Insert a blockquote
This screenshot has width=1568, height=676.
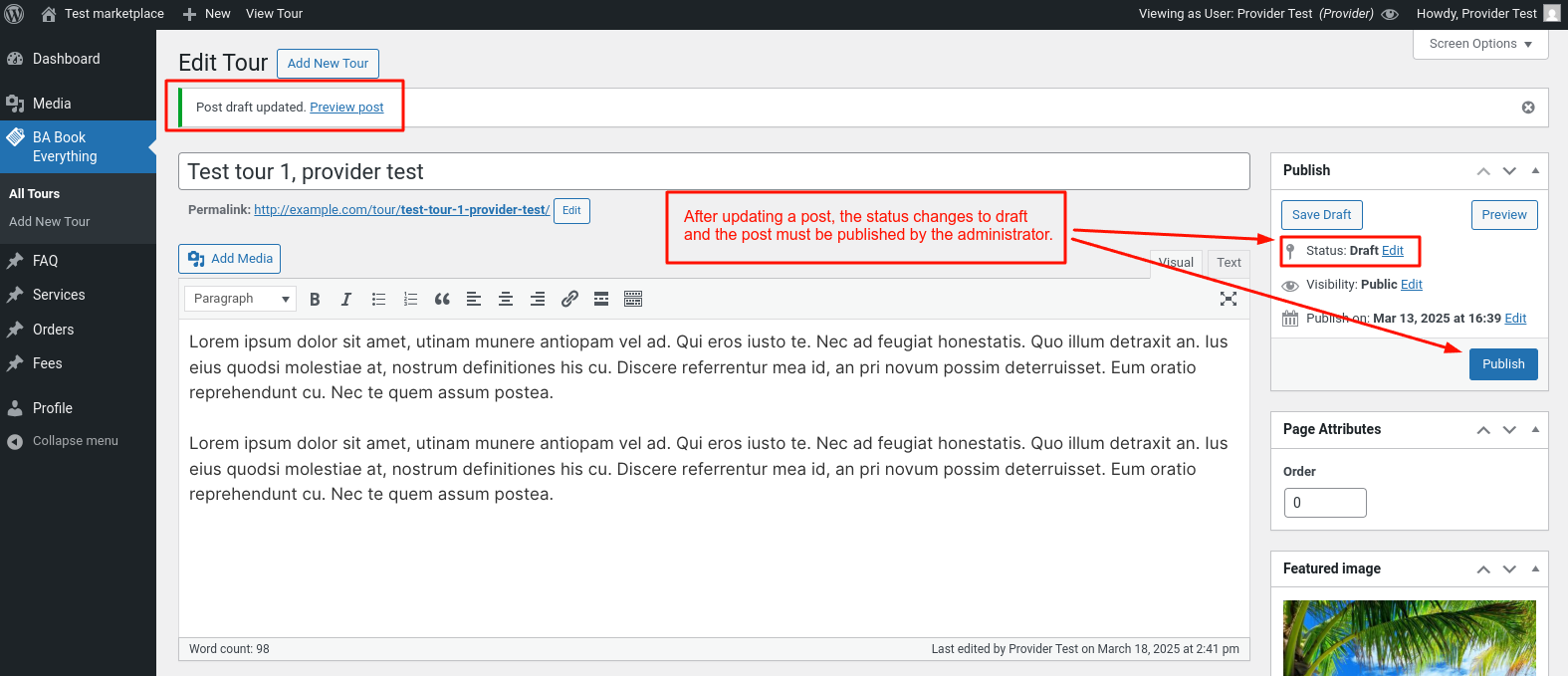pos(442,299)
